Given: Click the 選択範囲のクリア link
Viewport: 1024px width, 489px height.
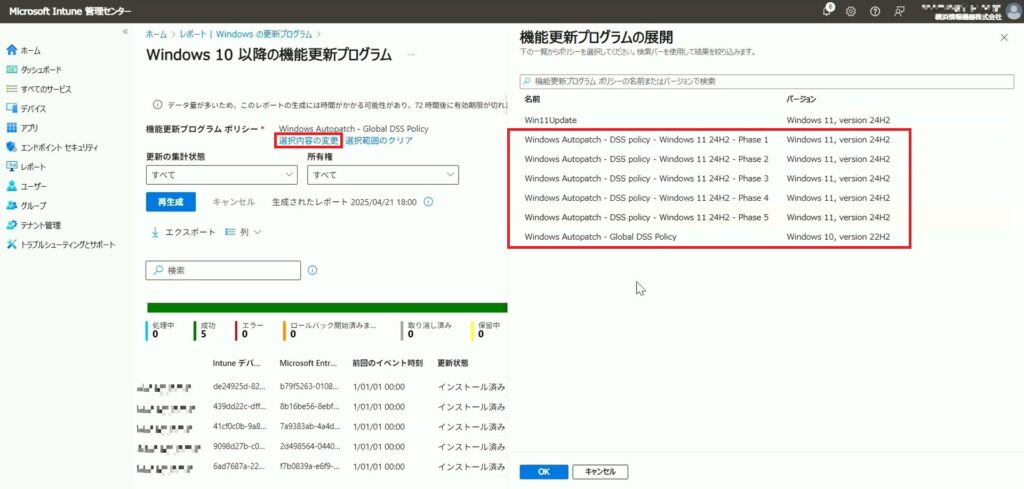Looking at the screenshot, I should (x=379, y=140).
